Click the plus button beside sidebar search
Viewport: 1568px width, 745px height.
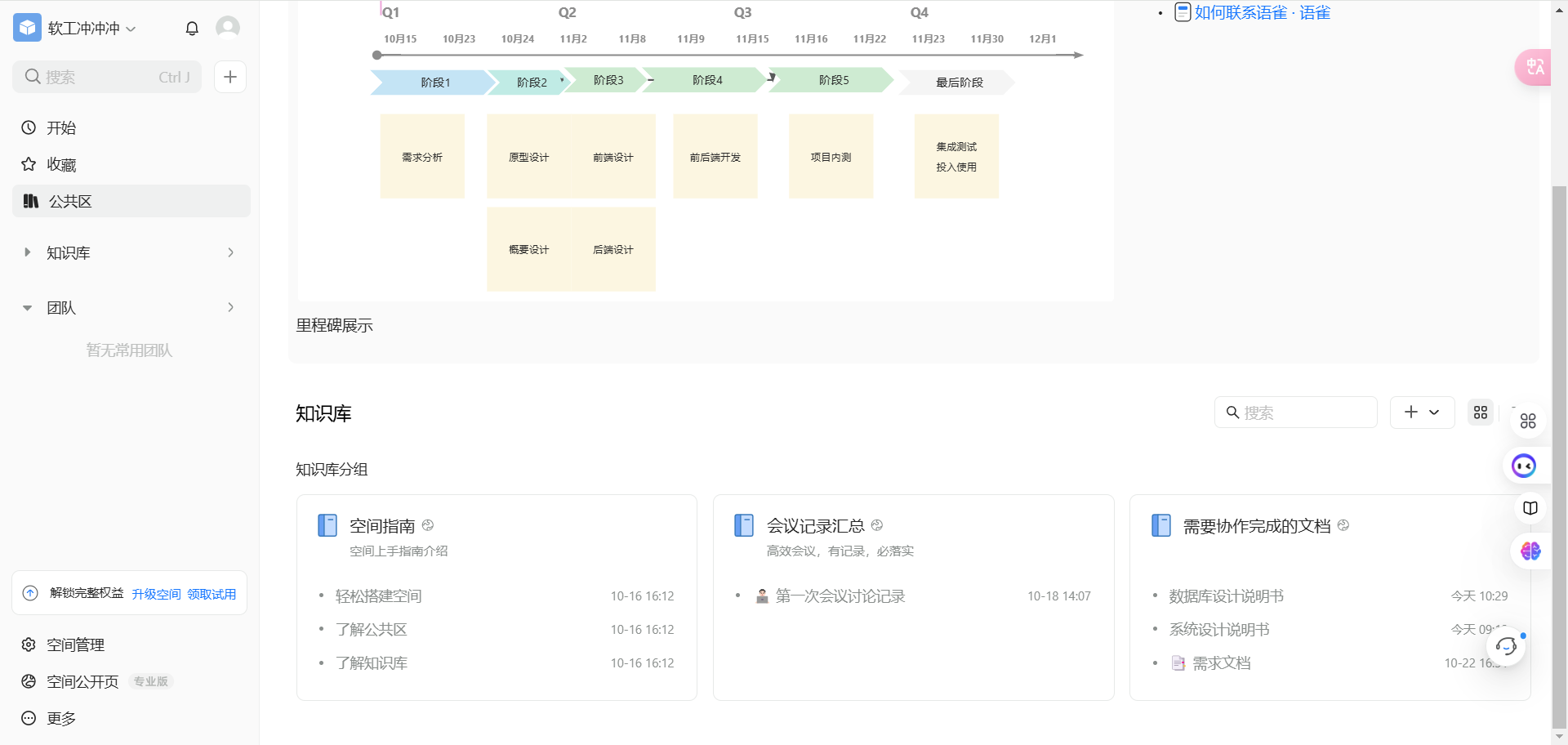[x=230, y=77]
